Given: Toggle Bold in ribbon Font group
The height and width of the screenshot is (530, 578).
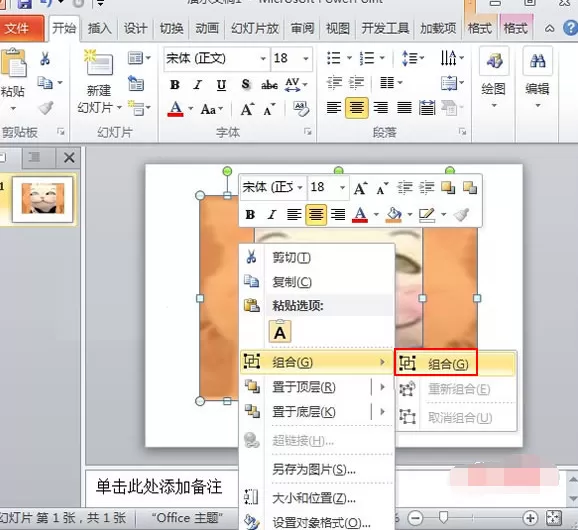Looking at the screenshot, I should coord(175,85).
